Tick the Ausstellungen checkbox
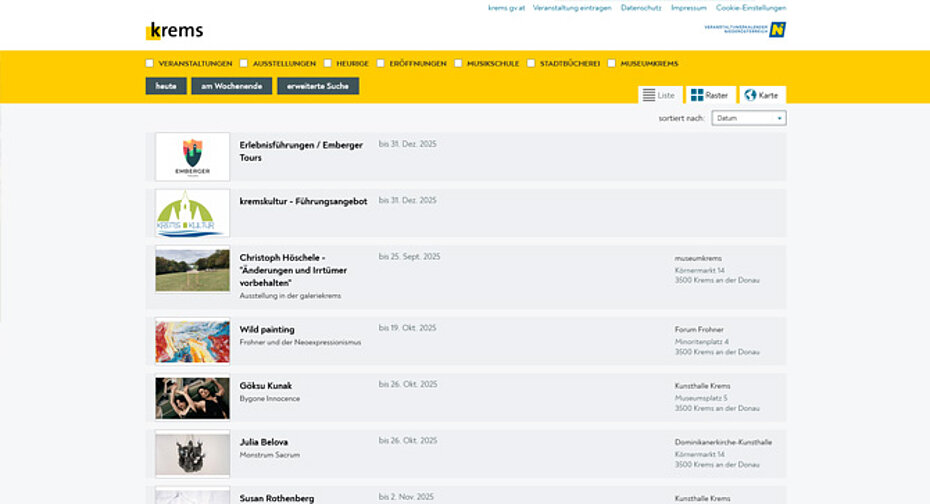 point(244,63)
